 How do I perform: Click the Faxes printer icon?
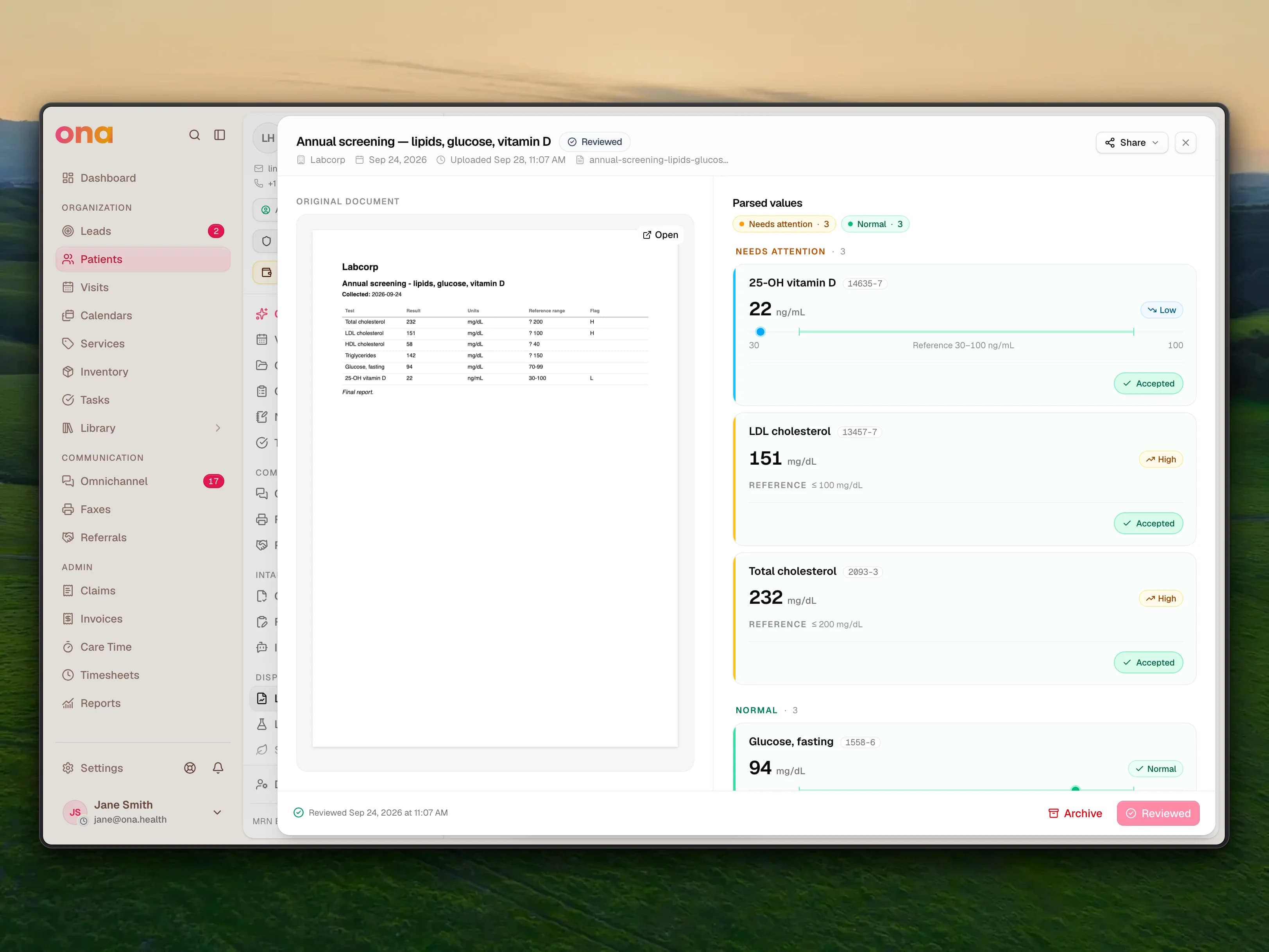click(68, 509)
